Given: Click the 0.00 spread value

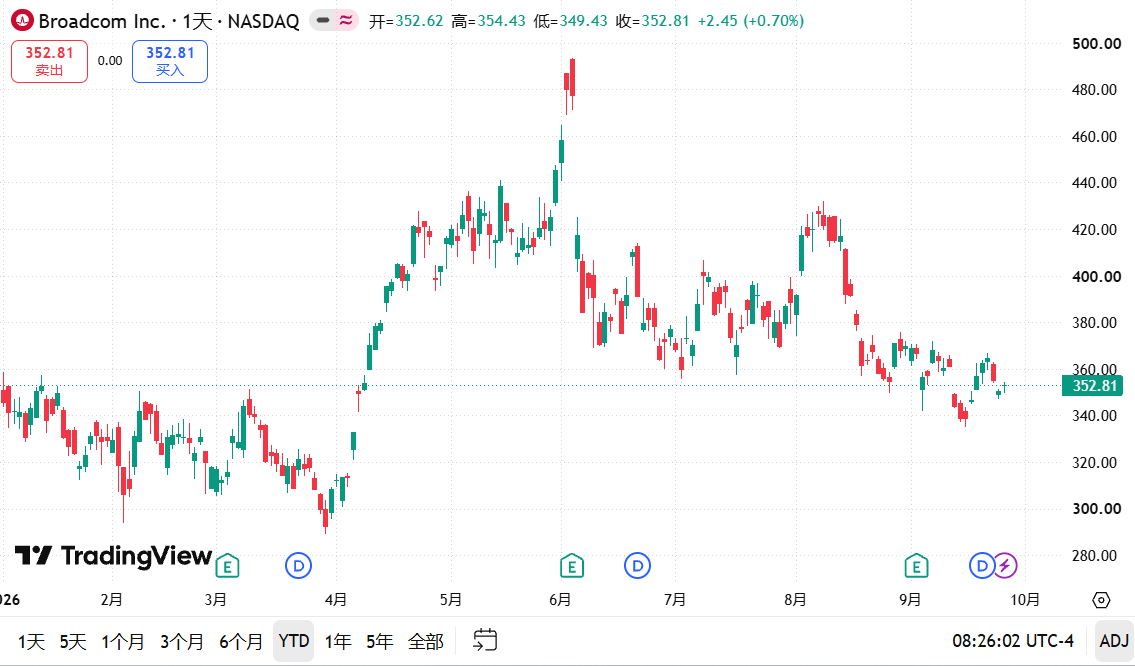Looking at the screenshot, I should [x=110, y=61].
